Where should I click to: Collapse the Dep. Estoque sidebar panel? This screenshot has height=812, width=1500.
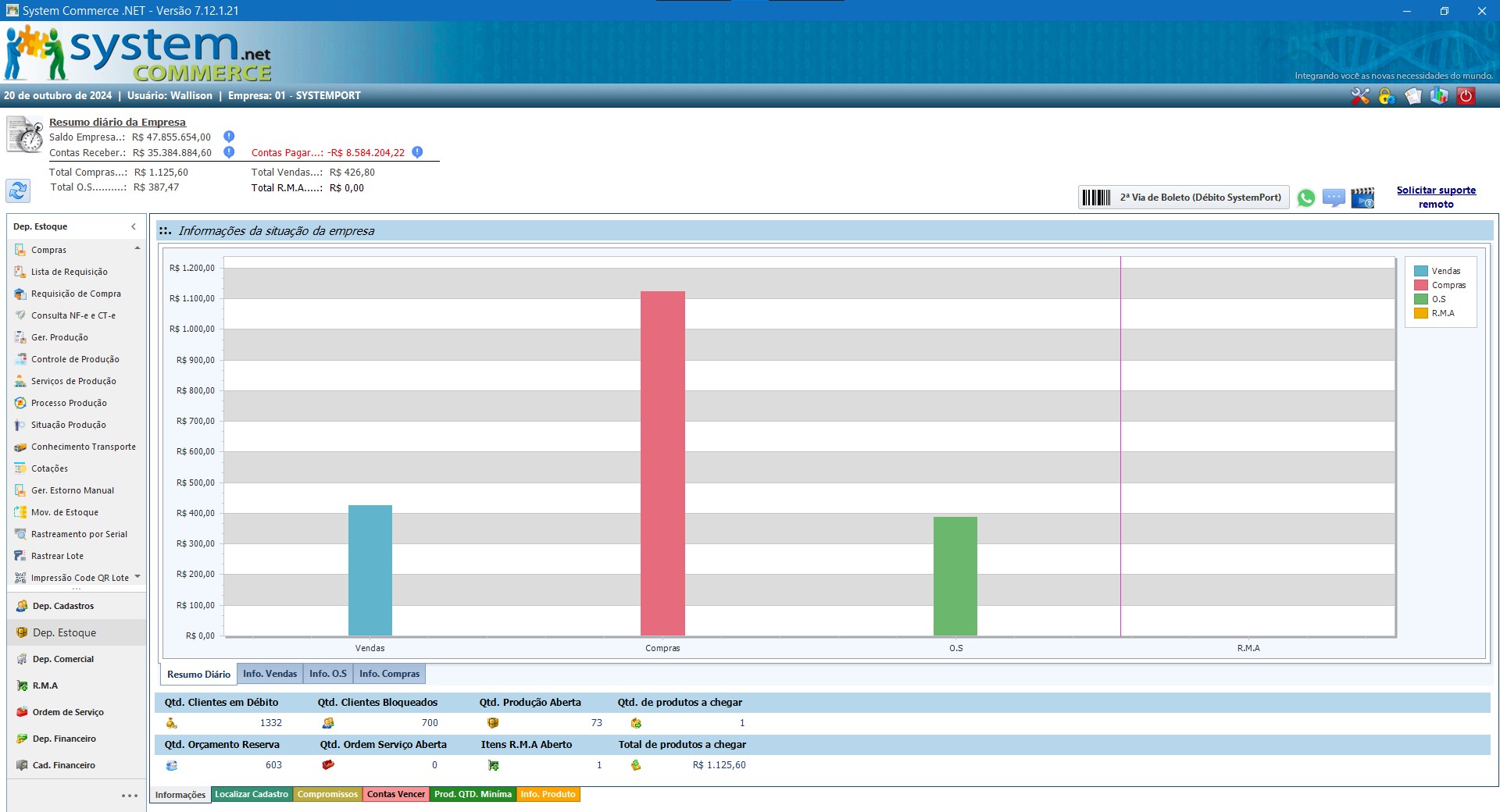click(134, 226)
